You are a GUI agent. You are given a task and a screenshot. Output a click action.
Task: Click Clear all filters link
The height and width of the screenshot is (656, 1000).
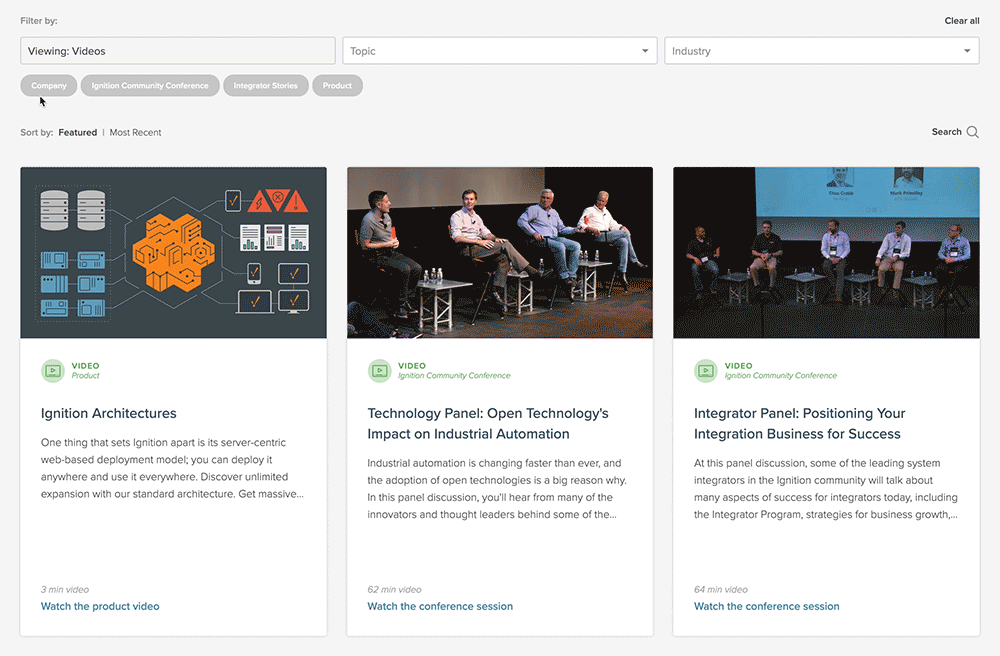[x=962, y=21]
